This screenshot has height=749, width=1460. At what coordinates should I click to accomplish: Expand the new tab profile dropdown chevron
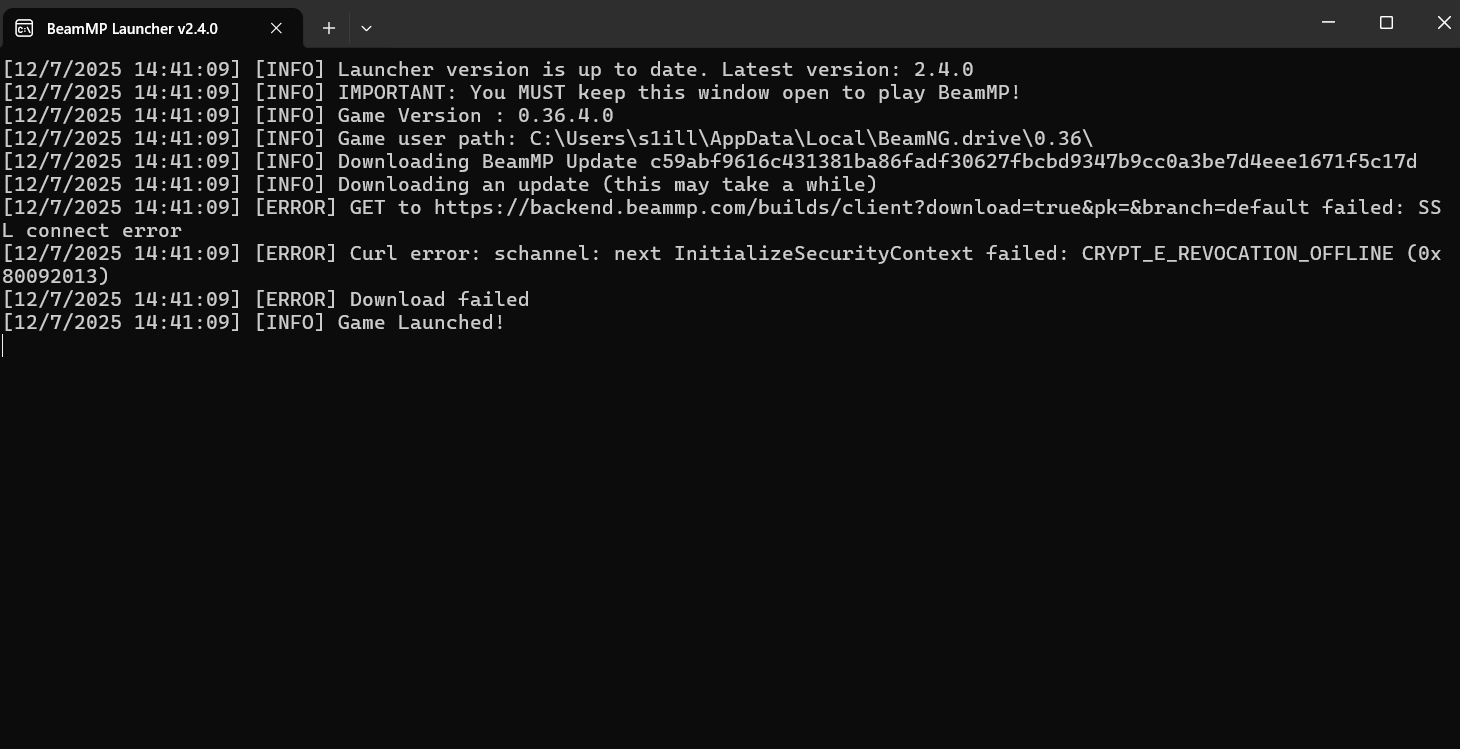(366, 28)
